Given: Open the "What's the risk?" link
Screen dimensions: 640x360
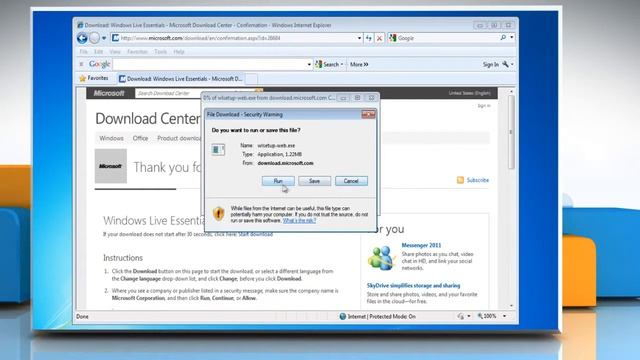Looking at the screenshot, I should point(299,220).
